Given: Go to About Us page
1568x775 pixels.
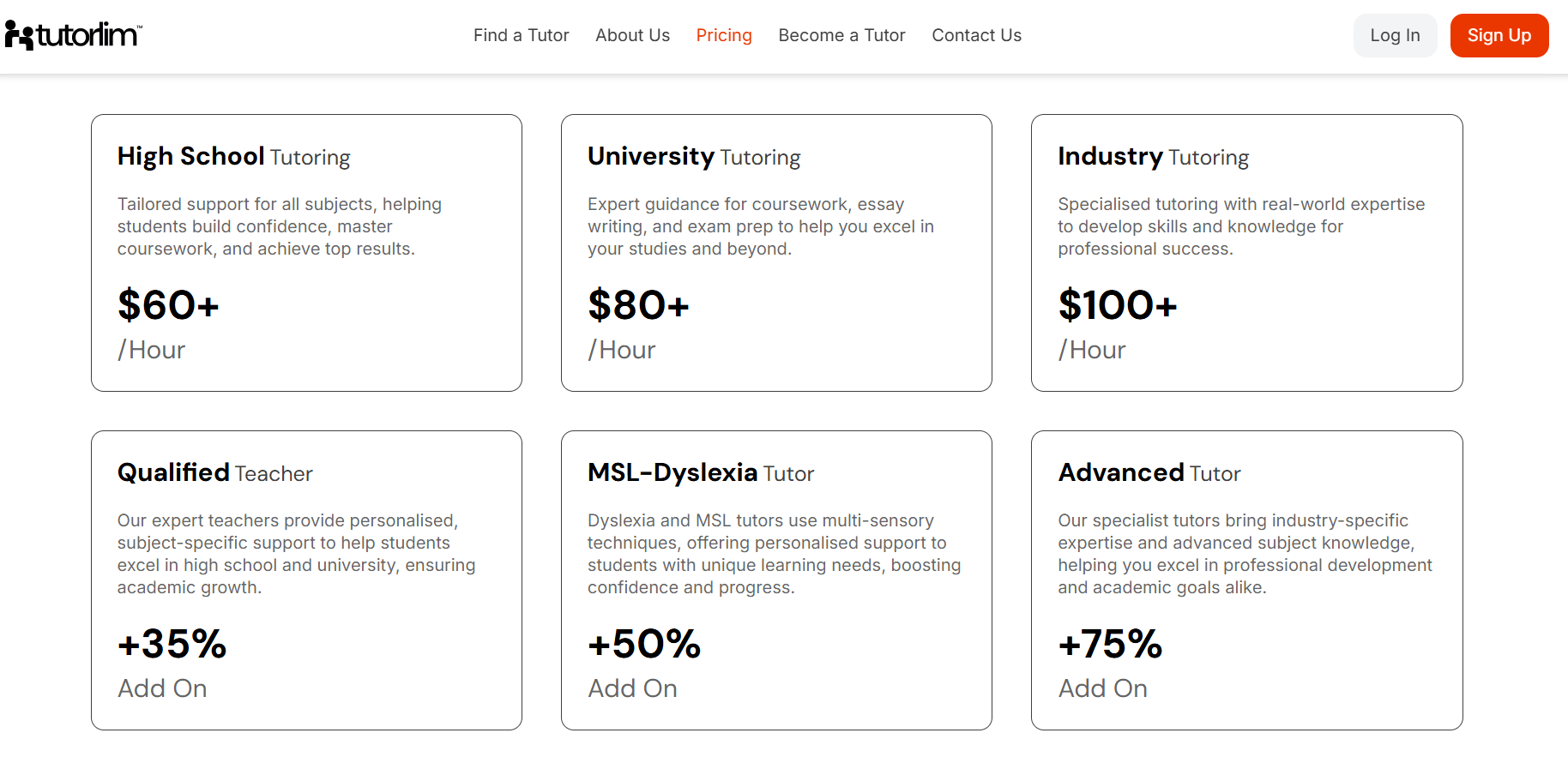Looking at the screenshot, I should point(632,35).
